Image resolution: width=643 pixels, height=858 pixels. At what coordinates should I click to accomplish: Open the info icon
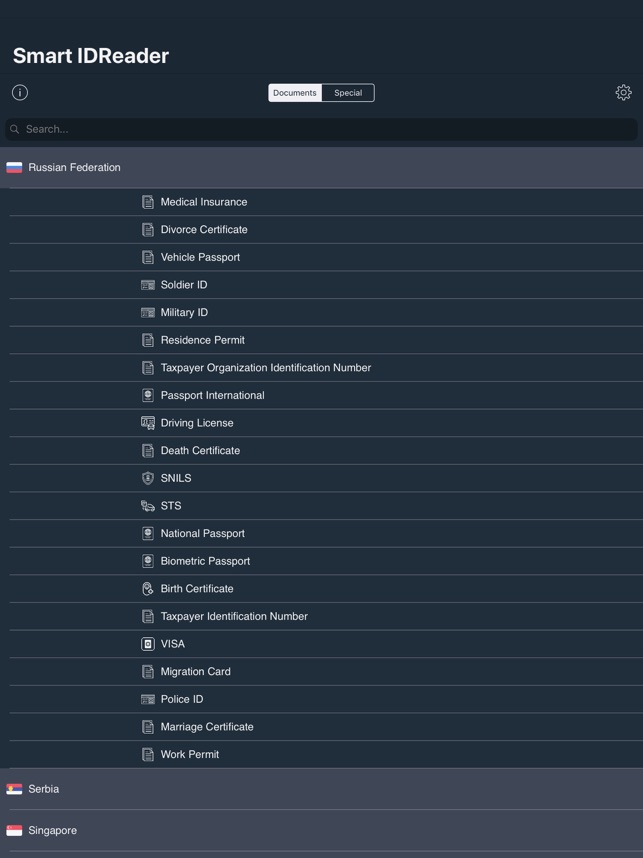pos(20,92)
